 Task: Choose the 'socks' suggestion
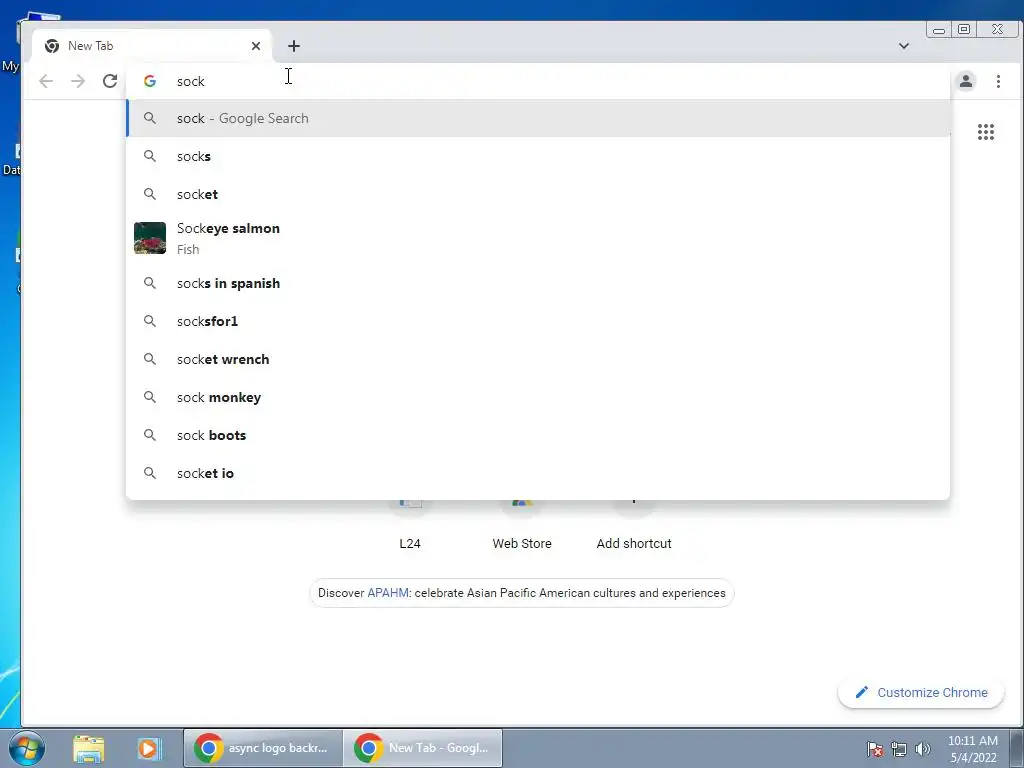coord(537,156)
